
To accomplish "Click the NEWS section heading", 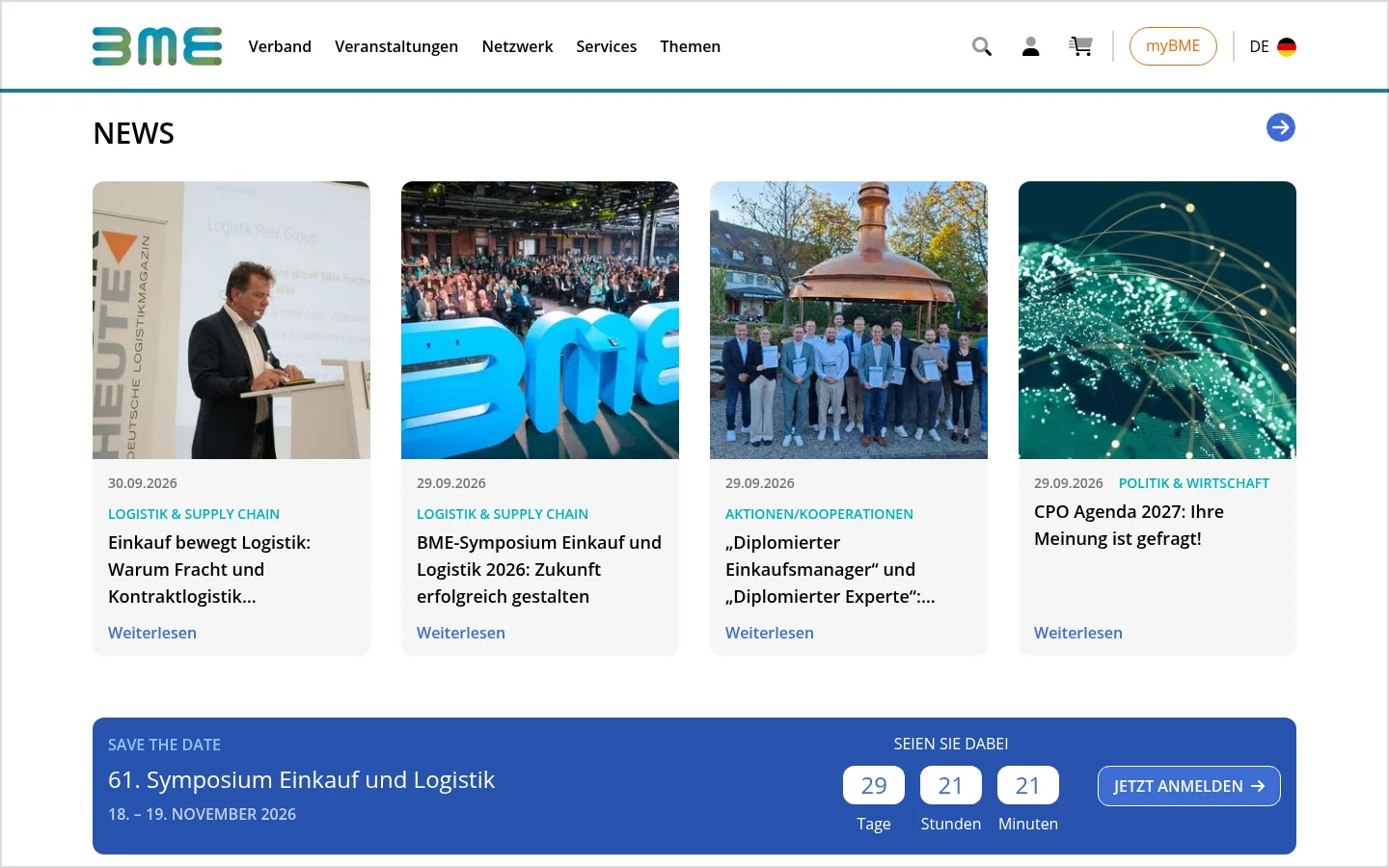I will pos(134,133).
